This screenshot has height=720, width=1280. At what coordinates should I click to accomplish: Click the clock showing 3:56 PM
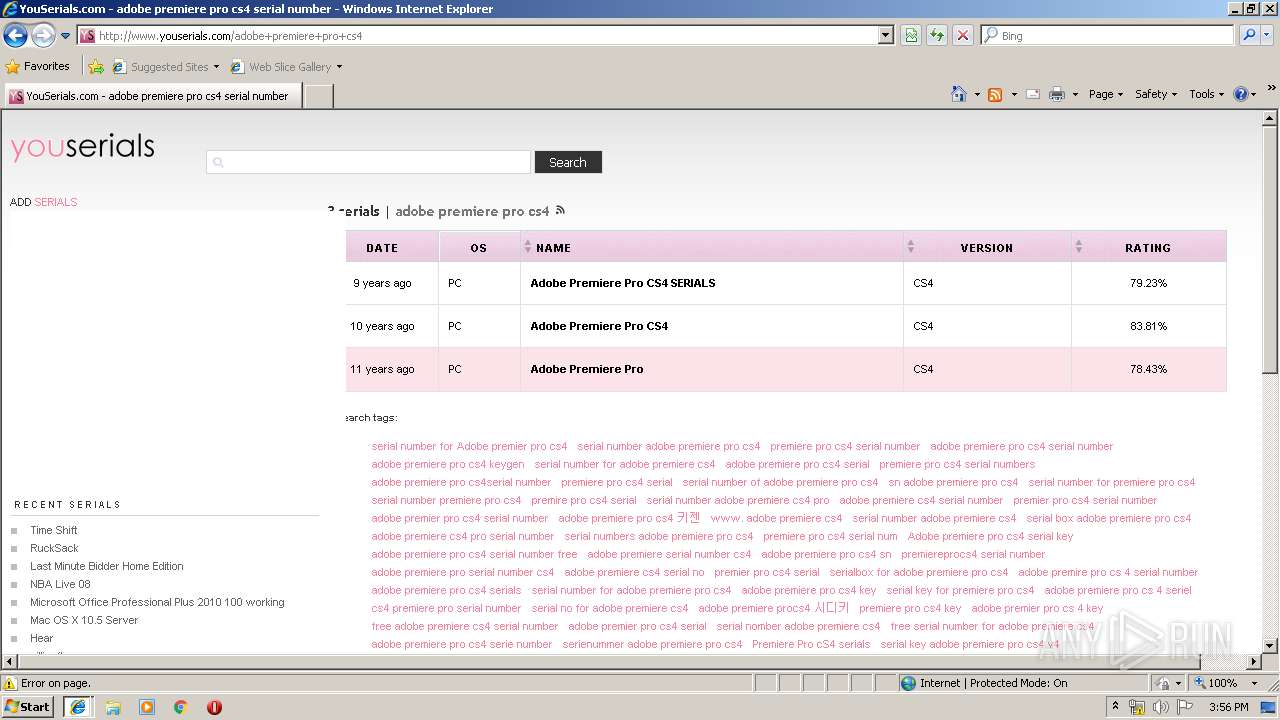pos(1228,707)
